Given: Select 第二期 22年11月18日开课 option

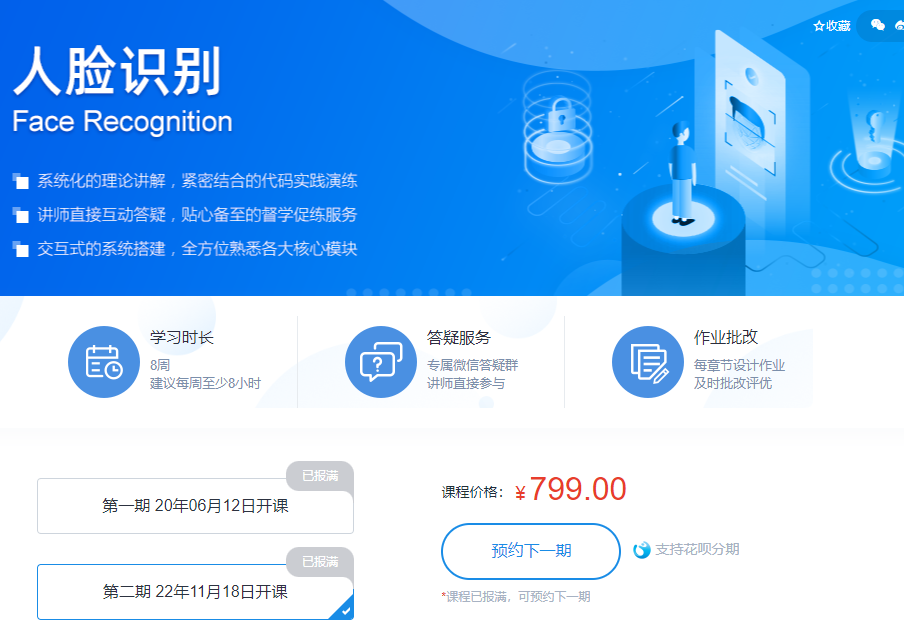Looking at the screenshot, I should [x=195, y=592].
